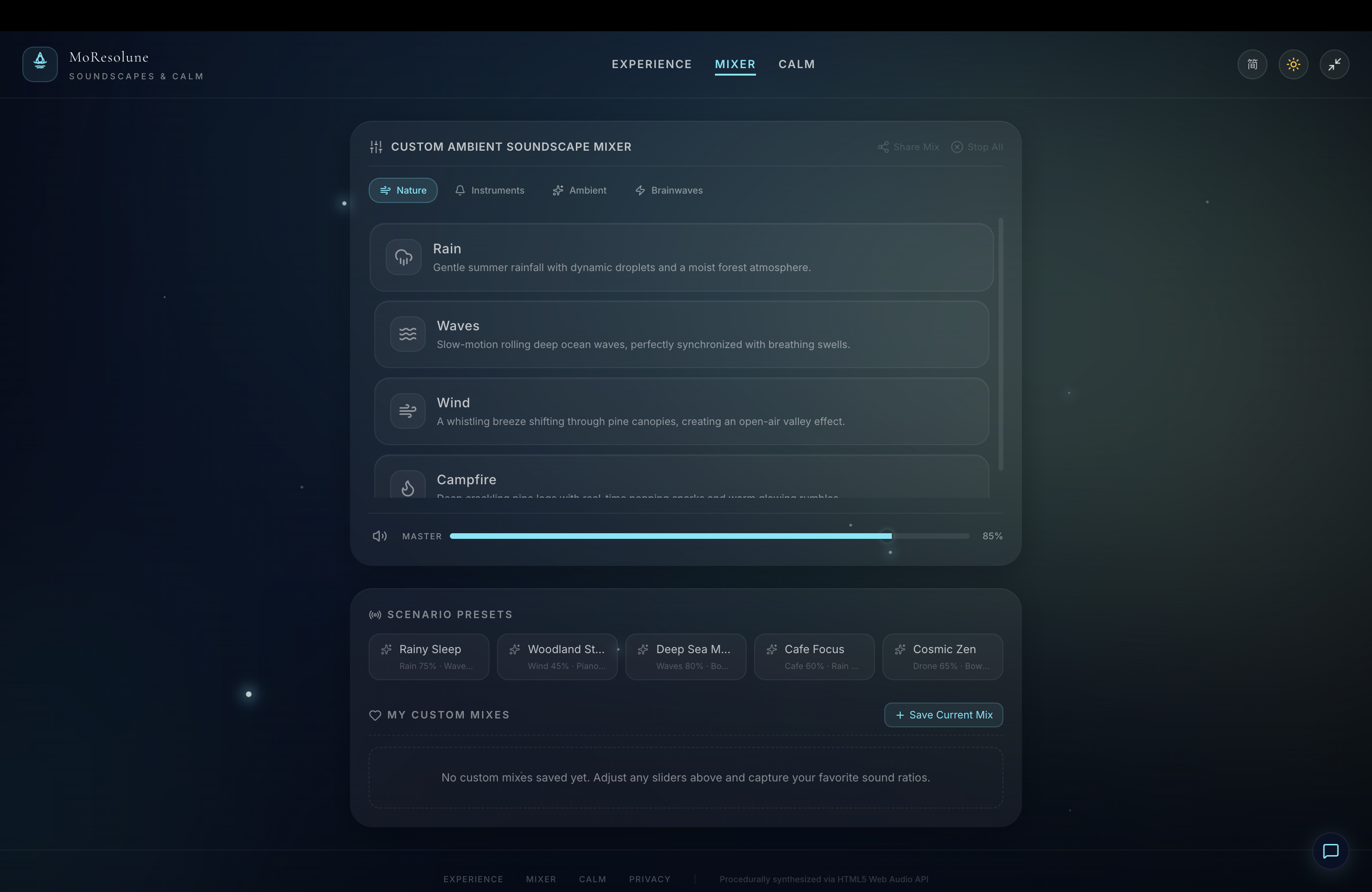The height and width of the screenshot is (892, 1372).
Task: Open Calm link in the footer
Action: [593, 879]
